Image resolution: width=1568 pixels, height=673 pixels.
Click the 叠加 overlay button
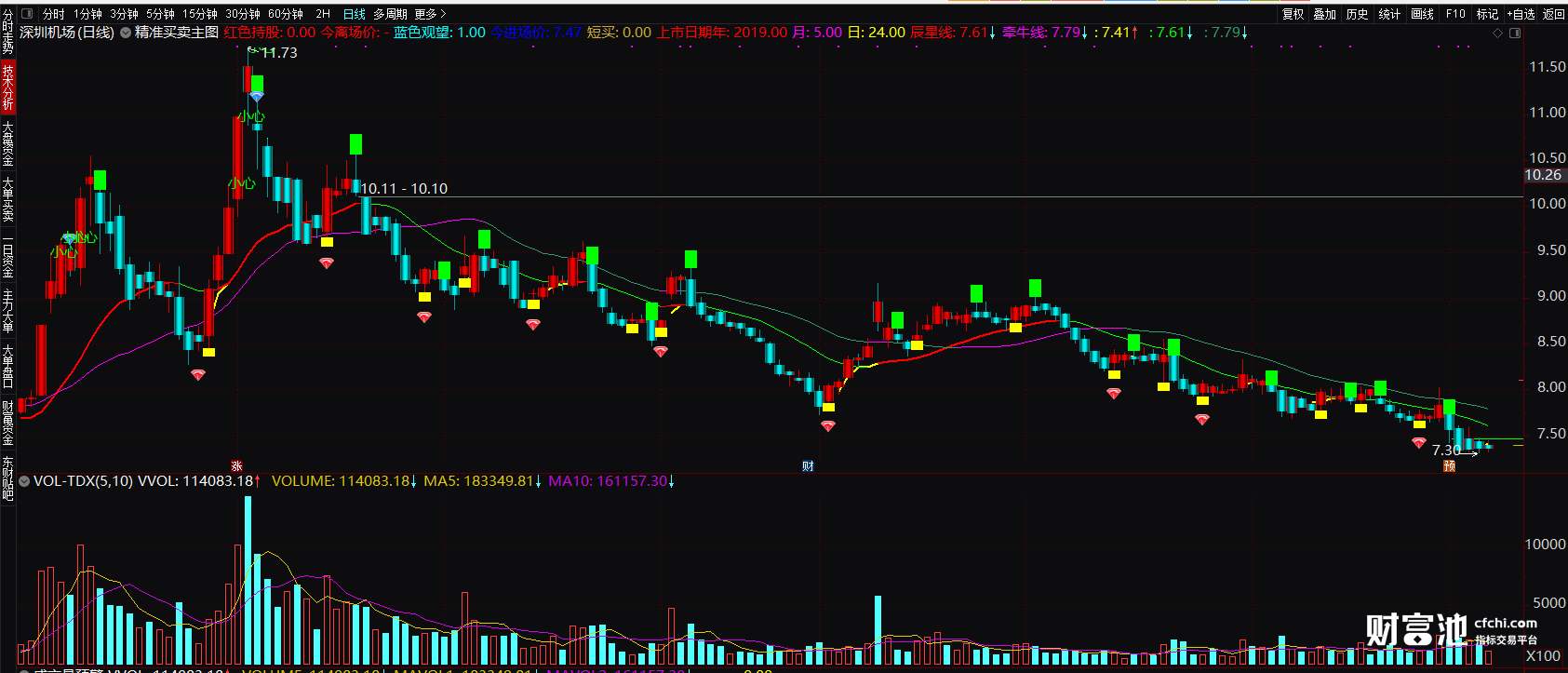pyautogui.click(x=1325, y=14)
